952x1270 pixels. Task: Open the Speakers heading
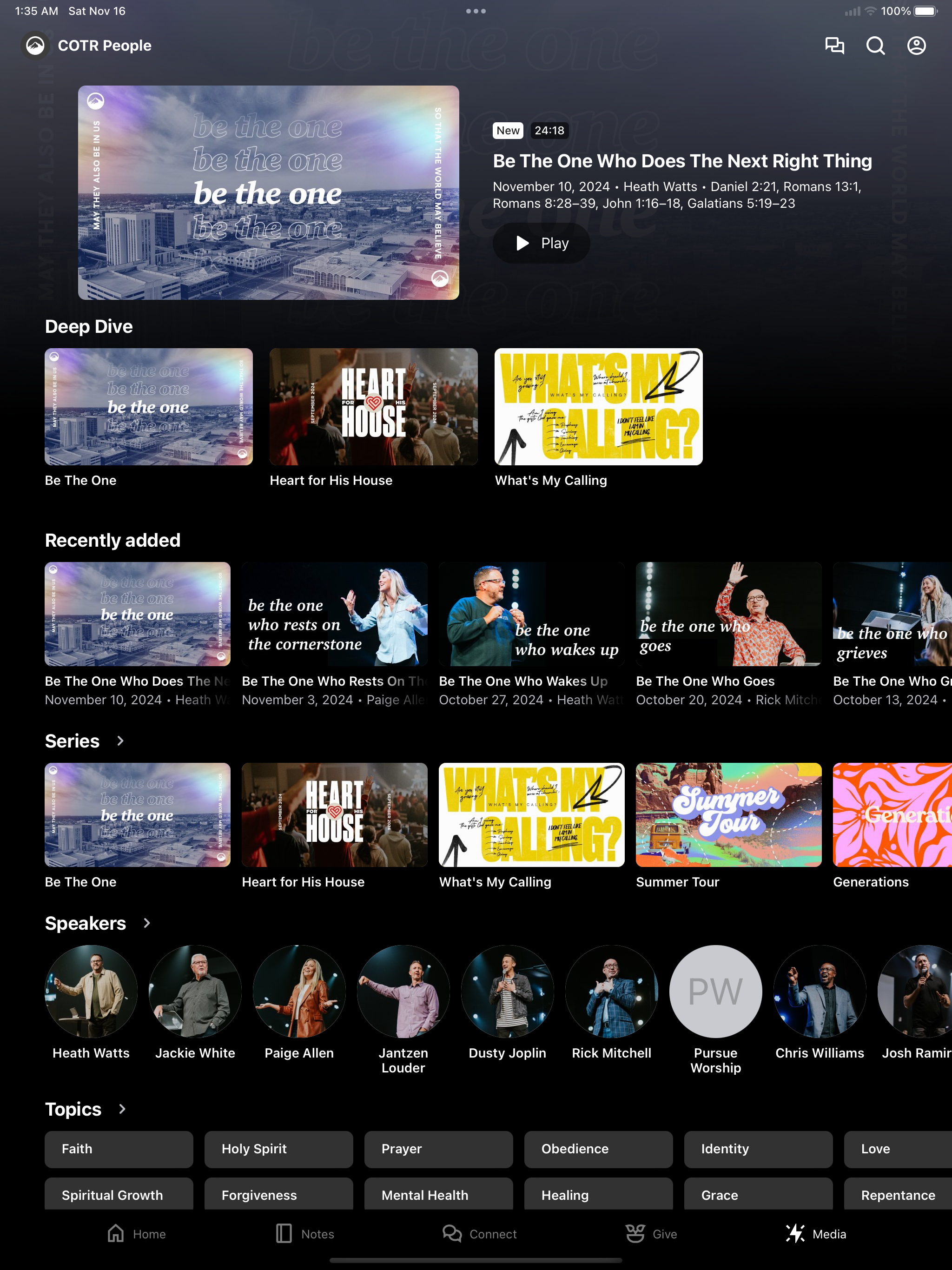click(x=86, y=923)
